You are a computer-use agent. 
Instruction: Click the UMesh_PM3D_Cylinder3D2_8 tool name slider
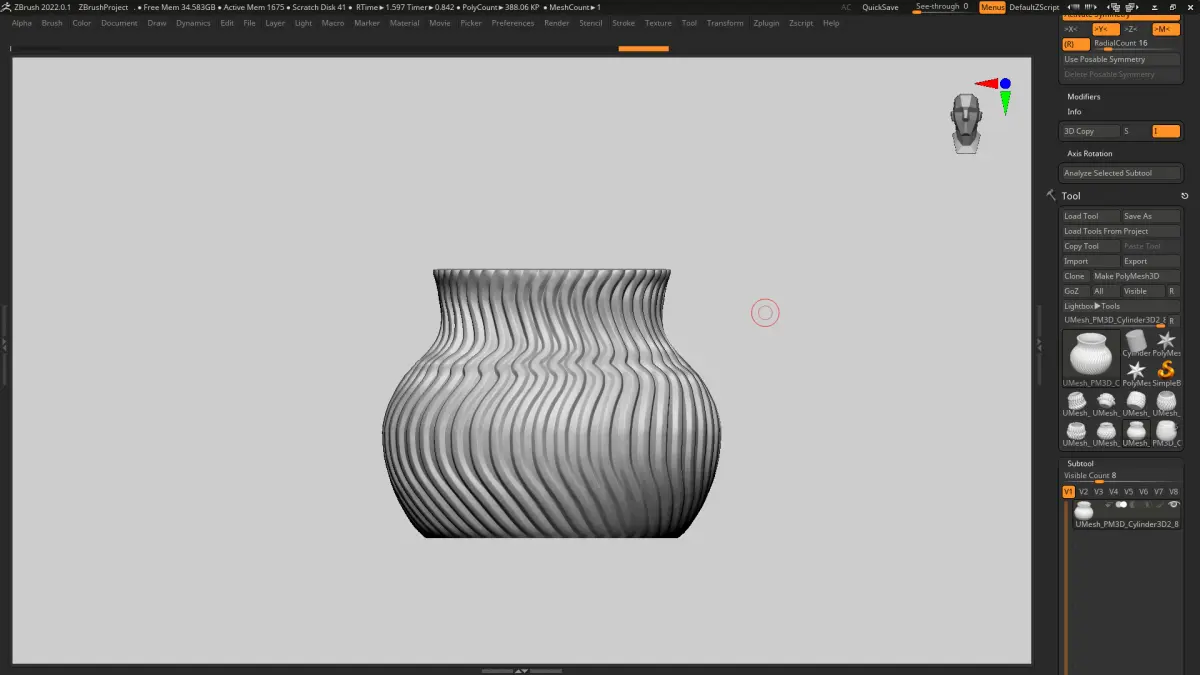pos(1114,321)
